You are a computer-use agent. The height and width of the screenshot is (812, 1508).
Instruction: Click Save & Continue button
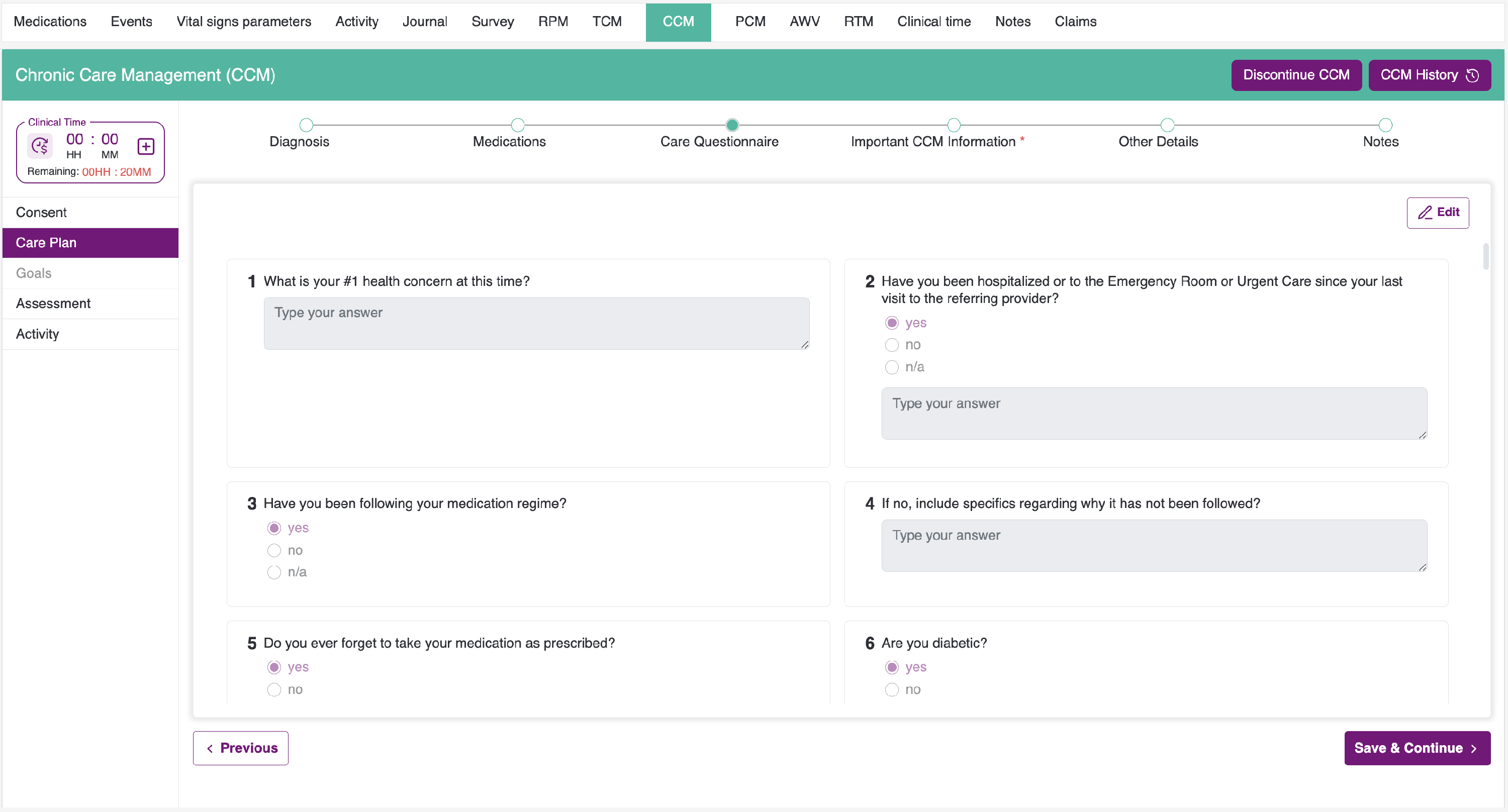(1416, 748)
